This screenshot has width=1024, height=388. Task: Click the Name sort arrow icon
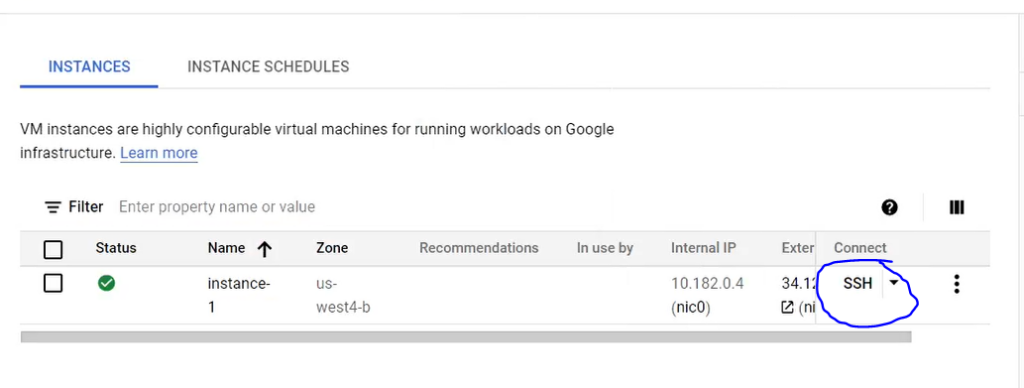tap(264, 249)
